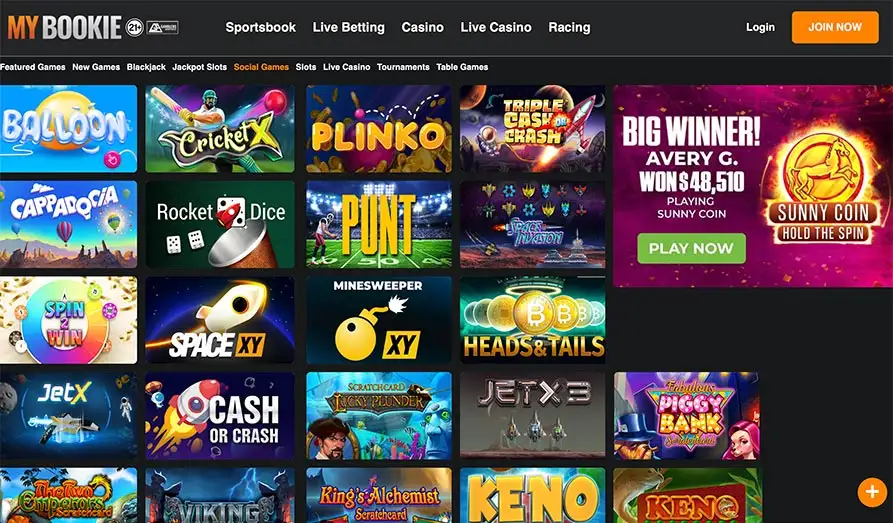Click the Join Now button
This screenshot has width=893, height=523.
pyautogui.click(x=835, y=27)
